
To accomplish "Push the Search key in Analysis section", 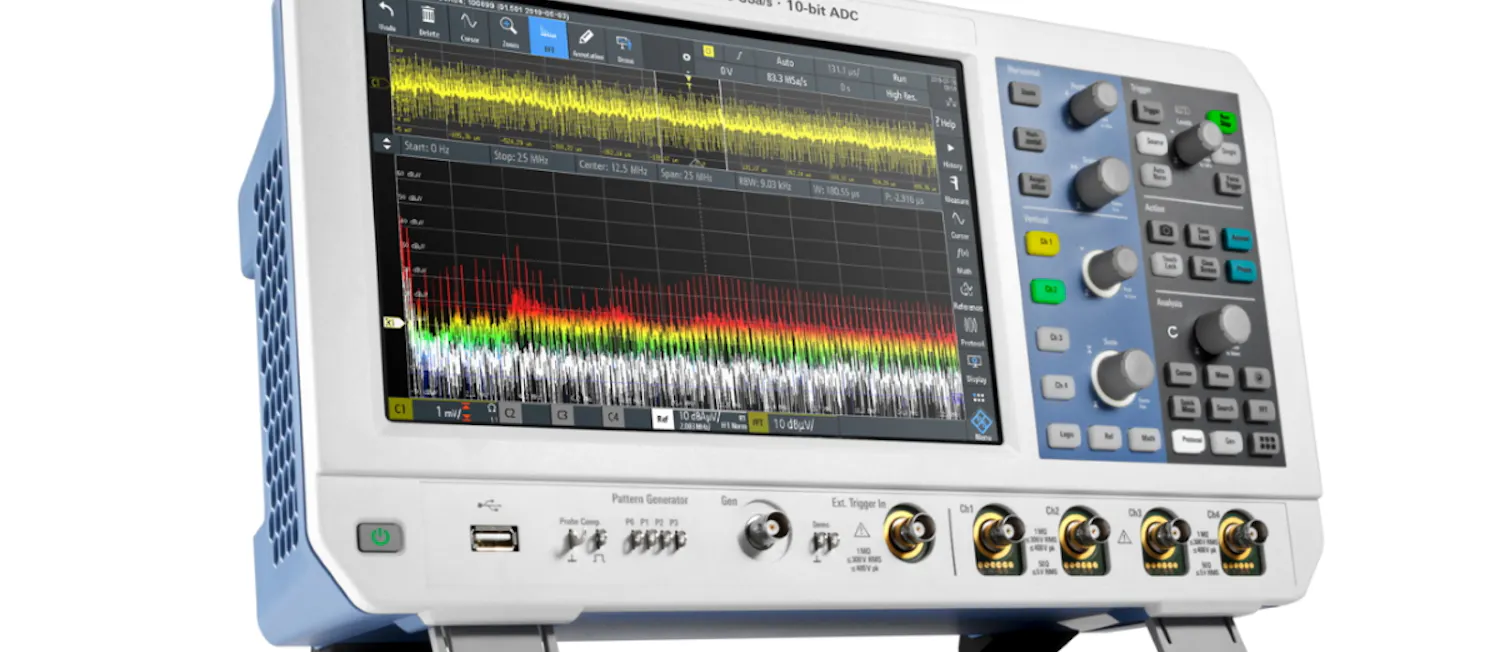I will [x=1221, y=408].
